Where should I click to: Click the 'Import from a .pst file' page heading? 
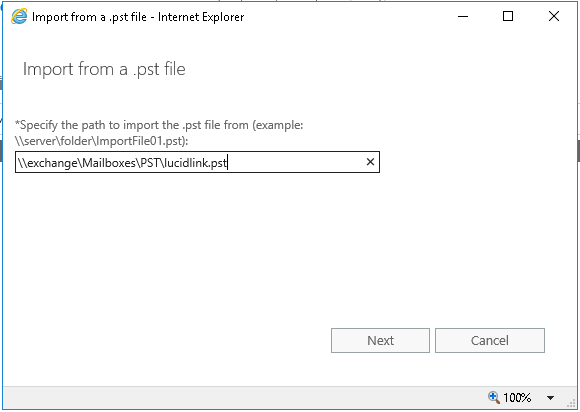104,70
